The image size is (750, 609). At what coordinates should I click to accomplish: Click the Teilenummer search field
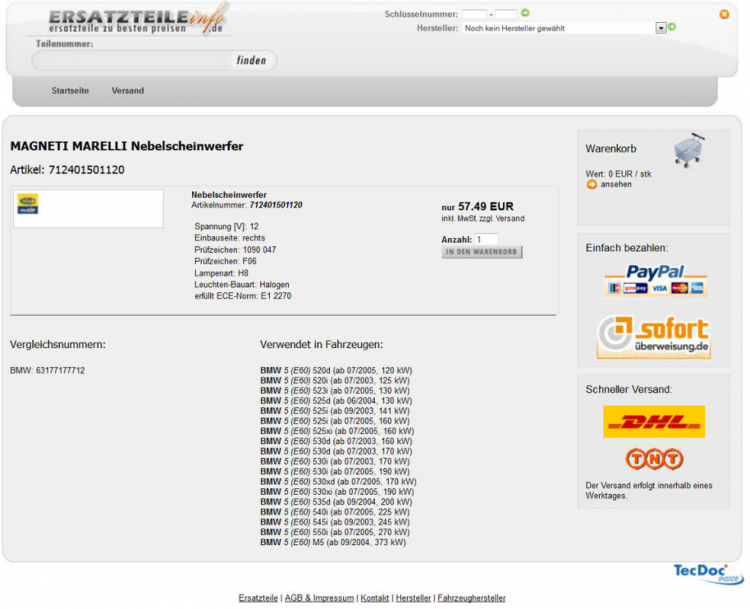pyautogui.click(x=133, y=61)
